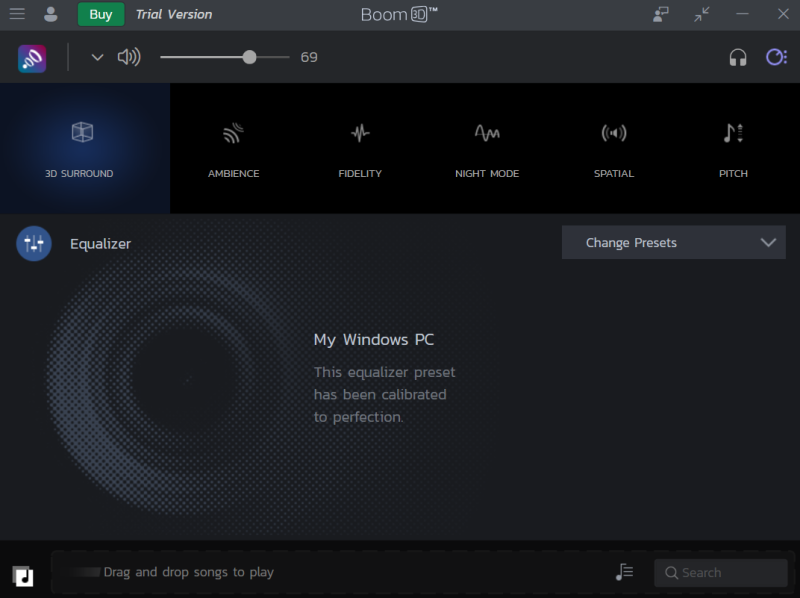Click the Trial Version label
This screenshot has width=800, height=598.
[174, 14]
